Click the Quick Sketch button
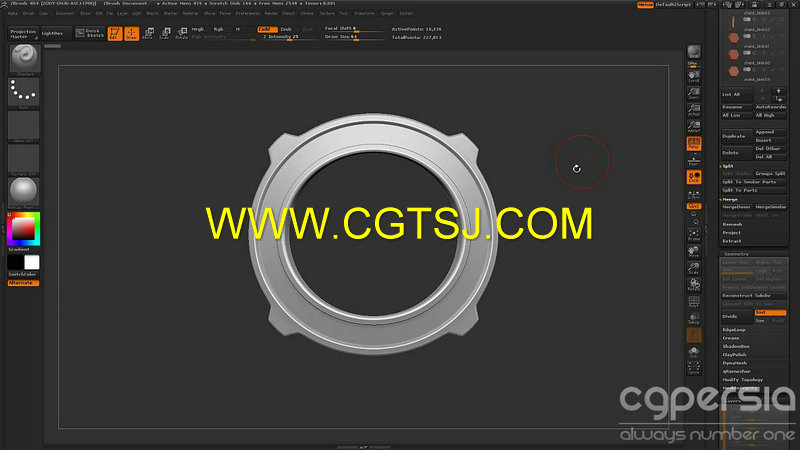 coord(90,33)
